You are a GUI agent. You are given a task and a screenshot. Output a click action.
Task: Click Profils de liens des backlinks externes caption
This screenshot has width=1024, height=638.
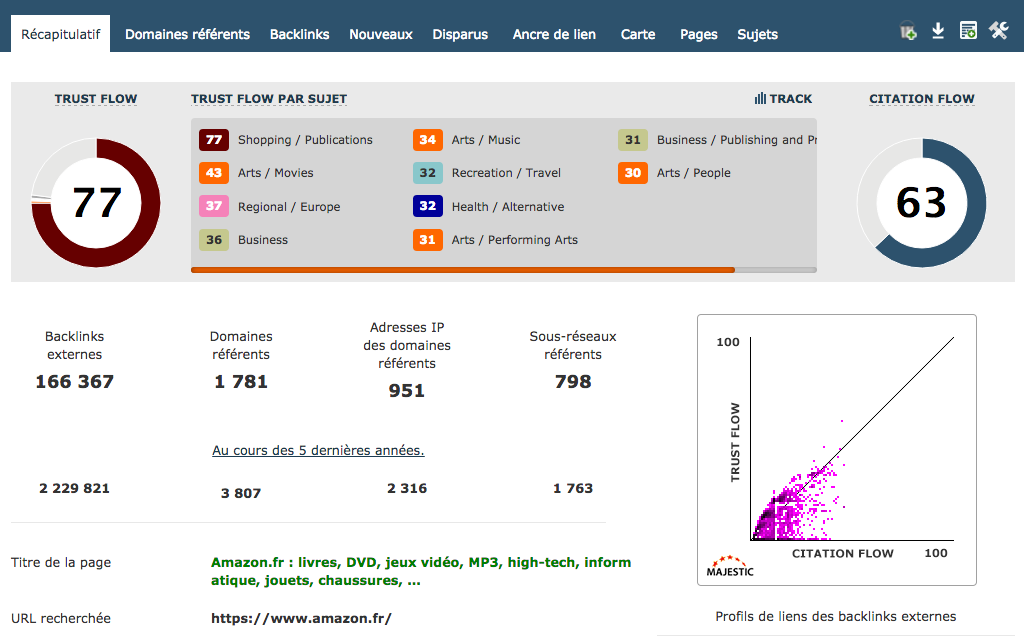point(835,616)
